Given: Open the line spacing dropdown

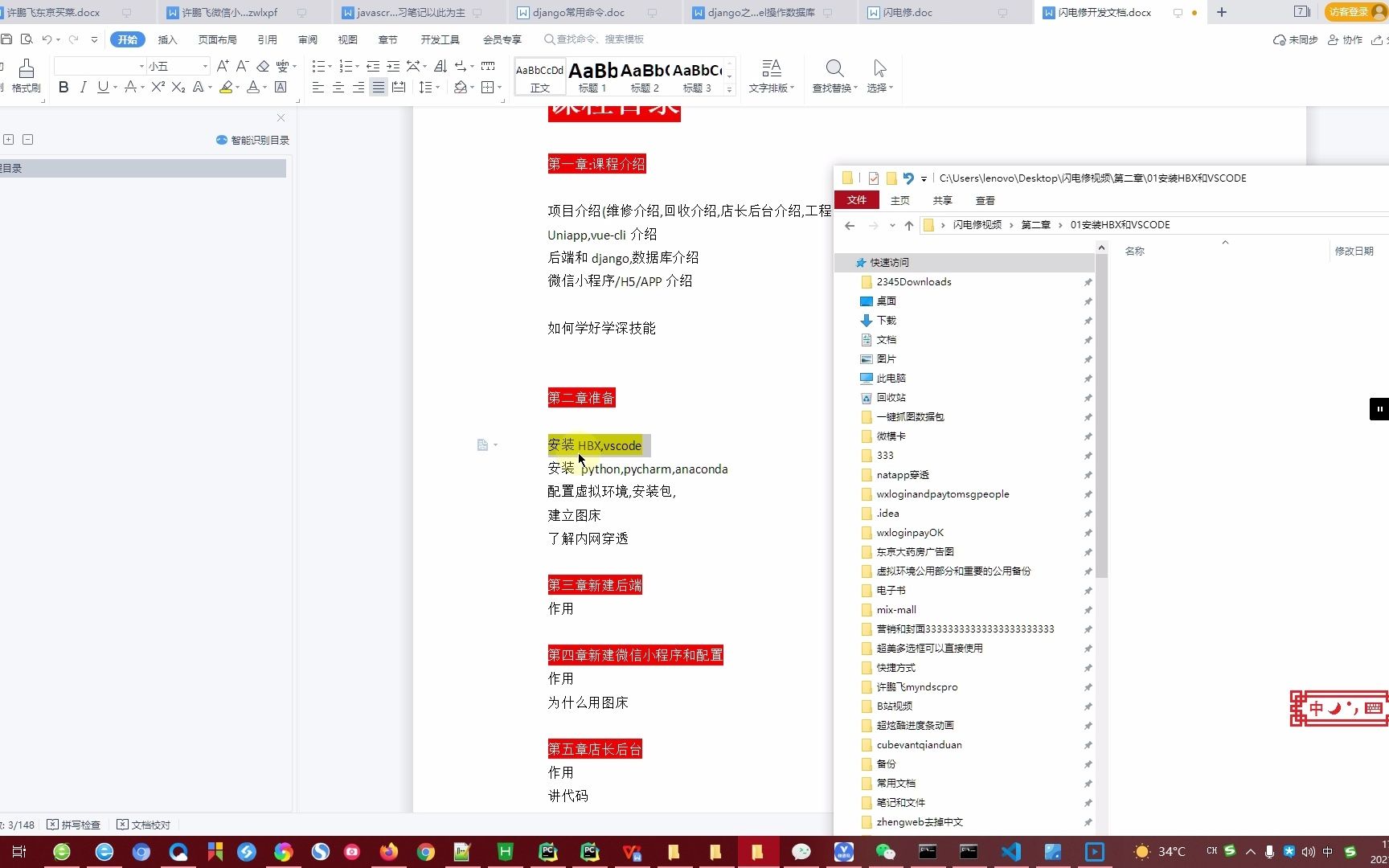Looking at the screenshot, I should (428, 87).
